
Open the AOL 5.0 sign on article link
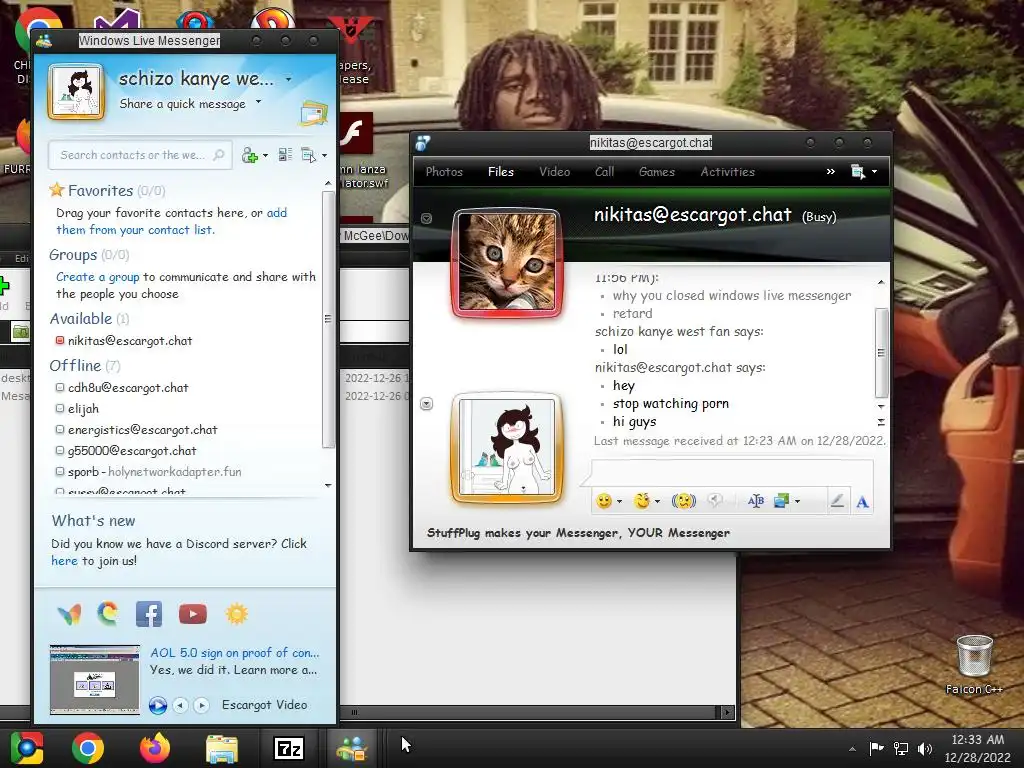[x=234, y=652]
